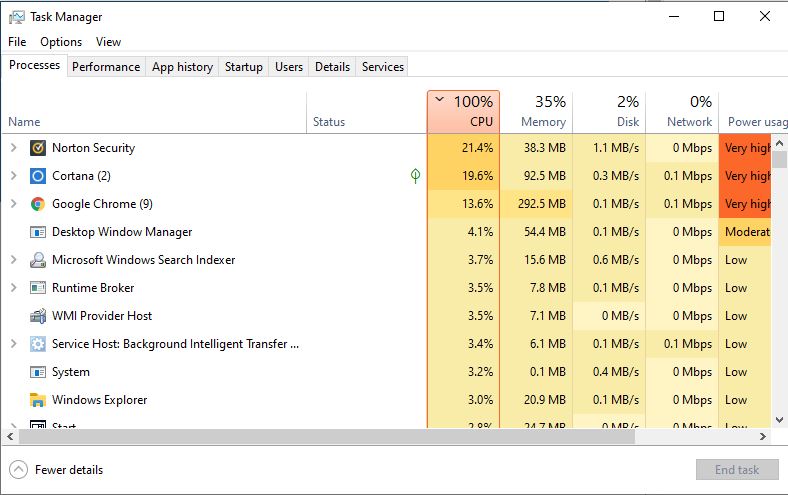Expand the Microsoft Windows Search Indexer group
This screenshot has height=495, width=788.
click(14, 260)
